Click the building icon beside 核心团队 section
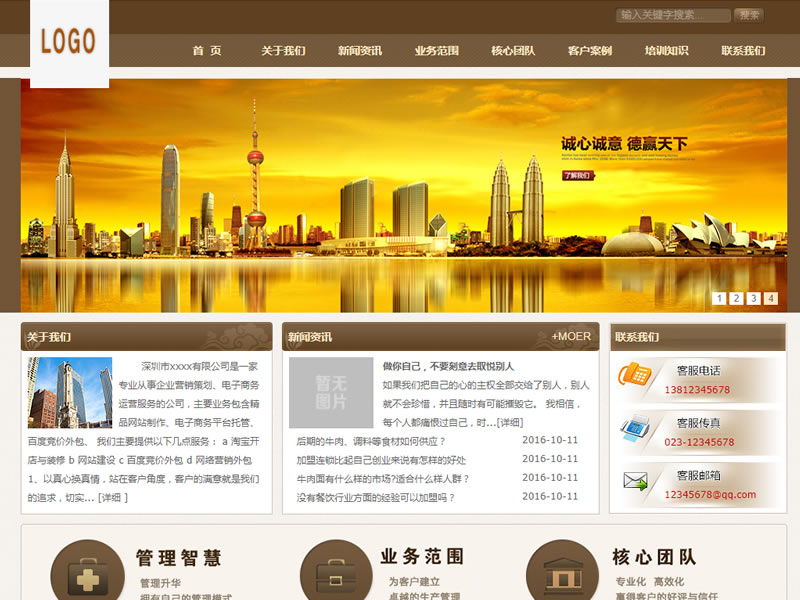The width and height of the screenshot is (800, 600). tap(562, 571)
